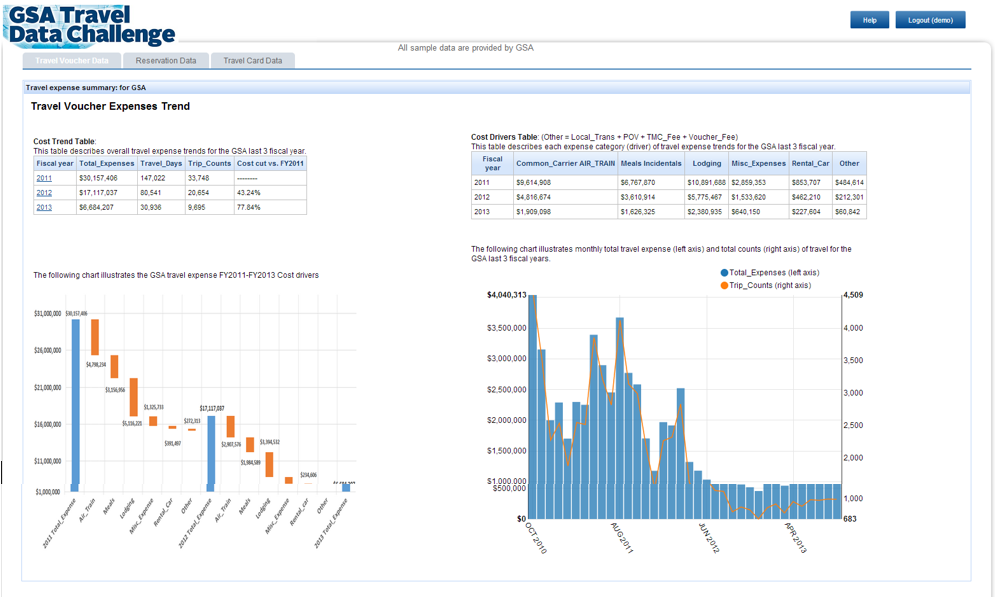Log out via Logout (demo) button

(930, 20)
